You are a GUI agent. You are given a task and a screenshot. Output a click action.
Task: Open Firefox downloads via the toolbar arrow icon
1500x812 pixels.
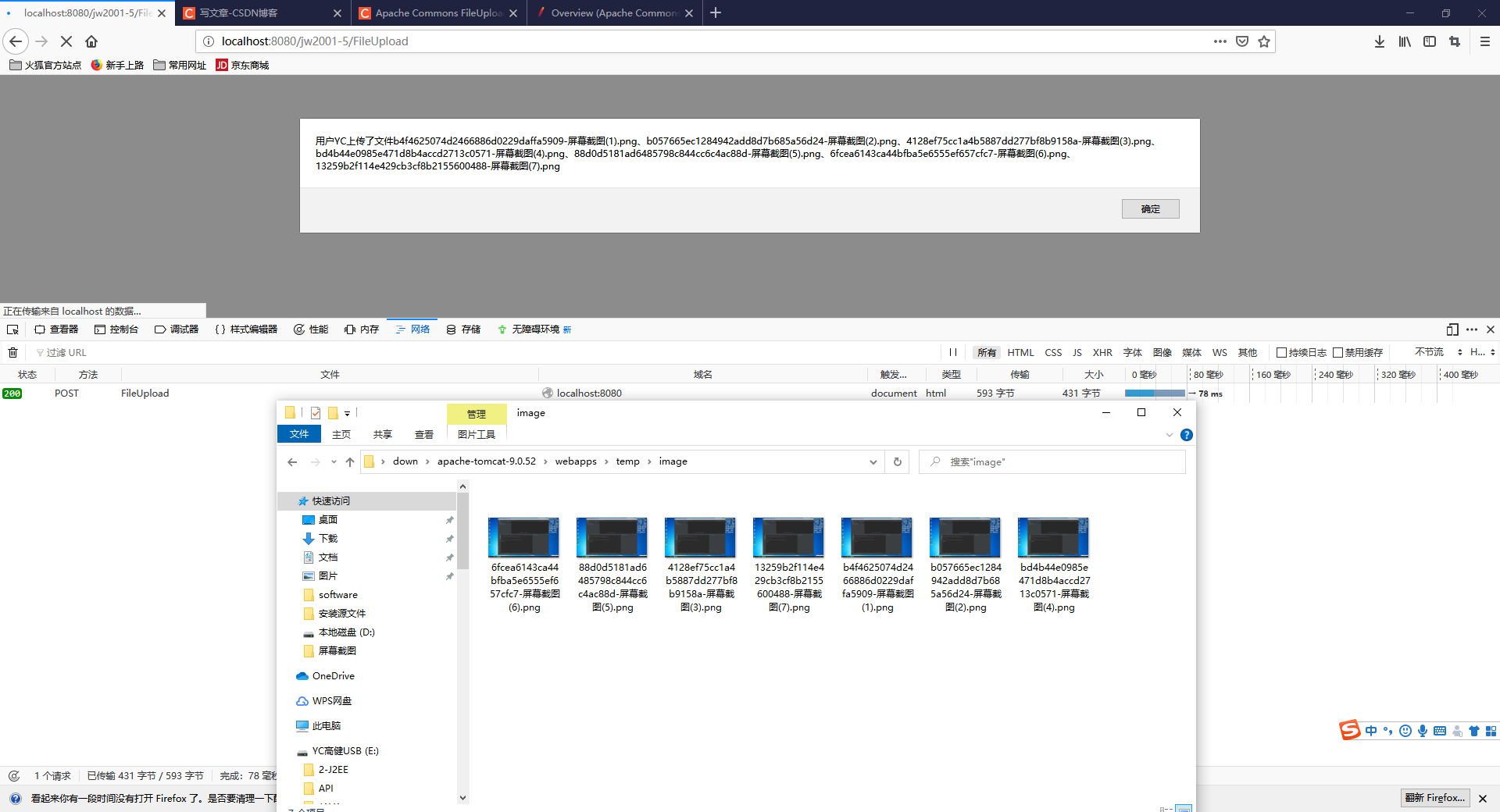tap(1380, 41)
